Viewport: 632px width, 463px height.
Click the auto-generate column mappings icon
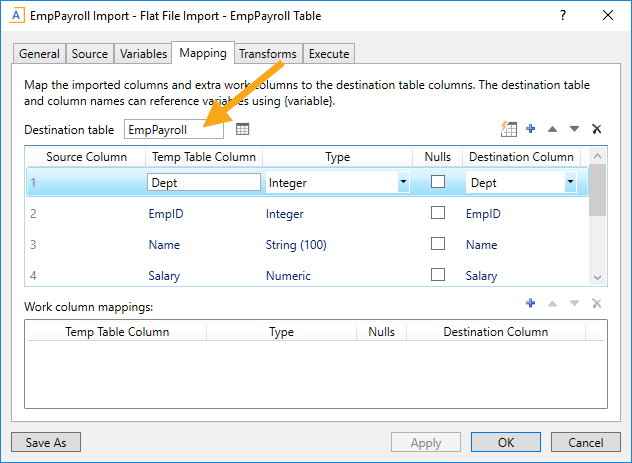[508, 129]
